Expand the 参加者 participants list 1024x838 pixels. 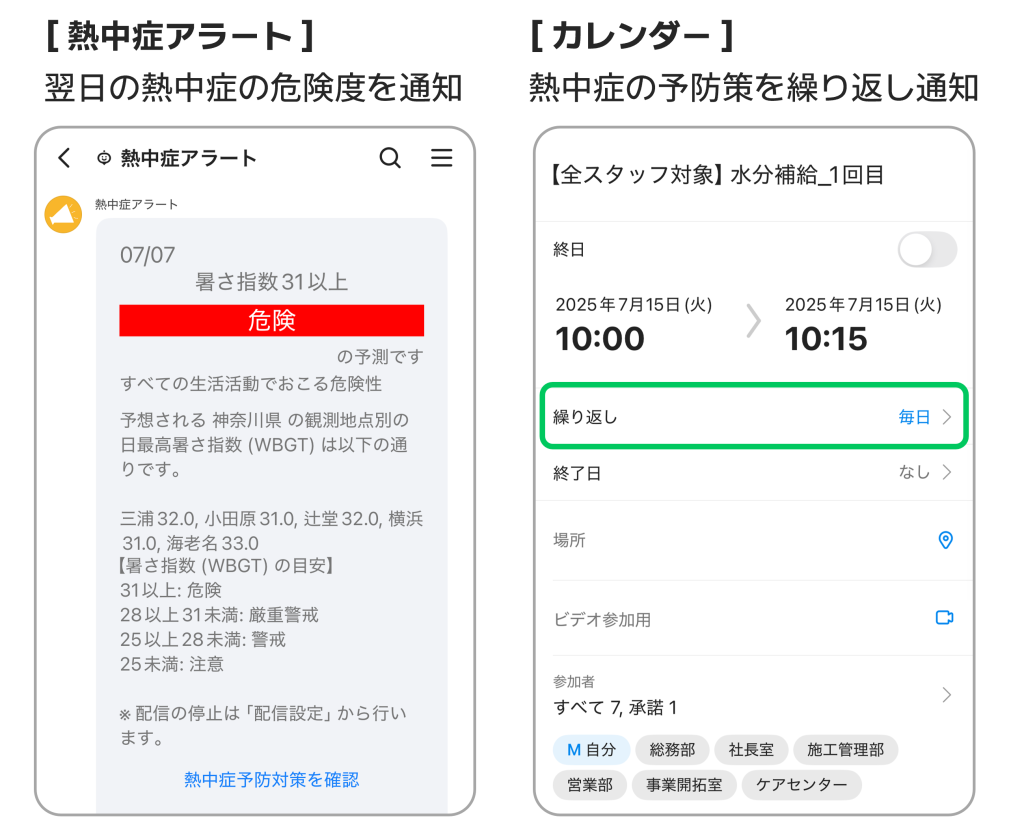click(946, 695)
